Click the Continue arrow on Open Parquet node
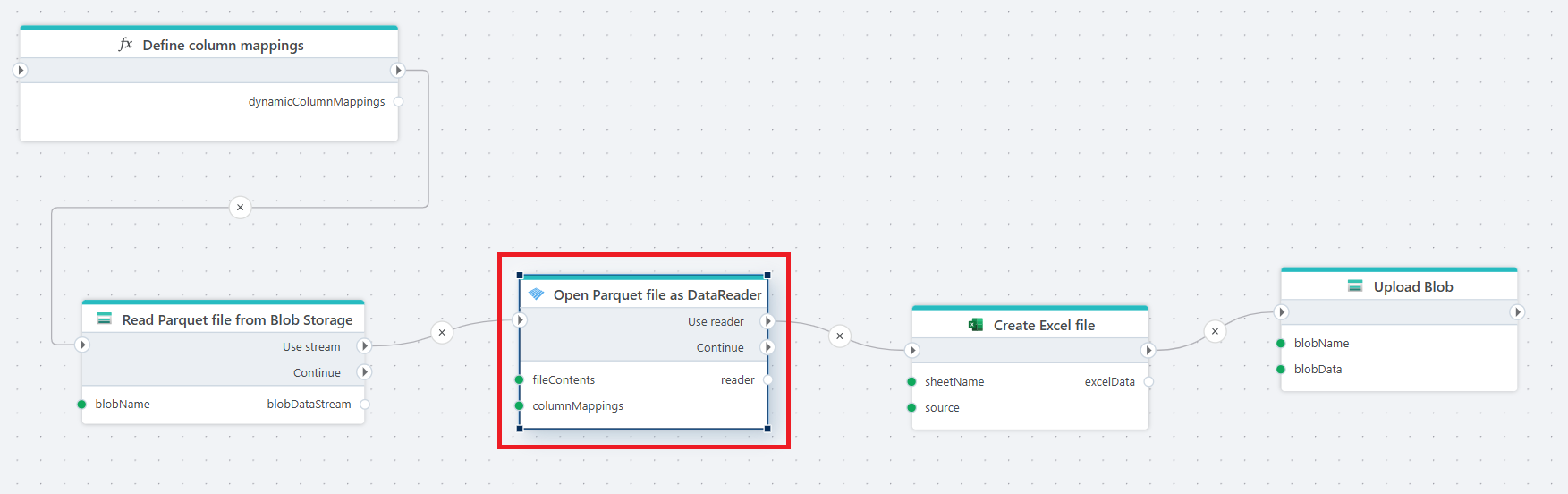The height and width of the screenshot is (494, 1568). 767,347
